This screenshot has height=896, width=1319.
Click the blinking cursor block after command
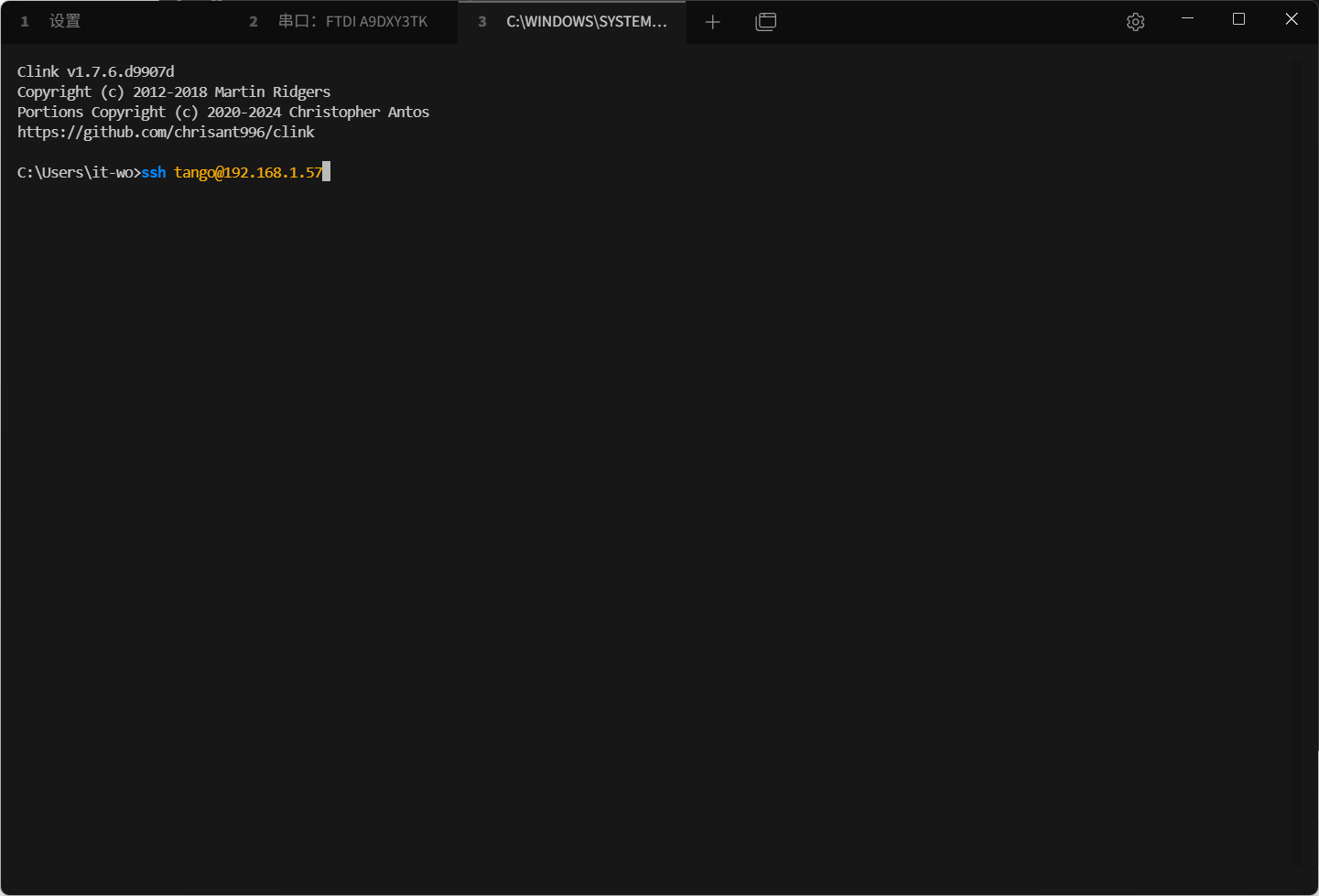point(326,172)
